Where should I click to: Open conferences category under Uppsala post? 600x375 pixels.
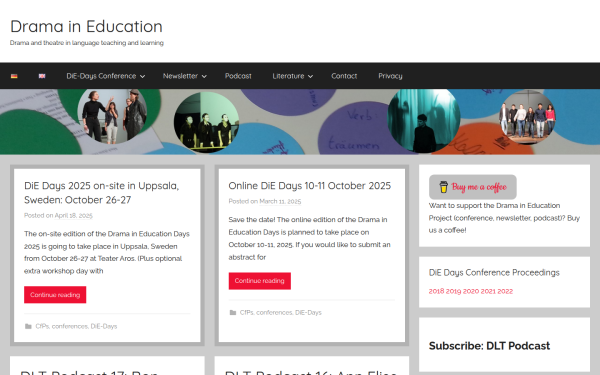point(70,326)
